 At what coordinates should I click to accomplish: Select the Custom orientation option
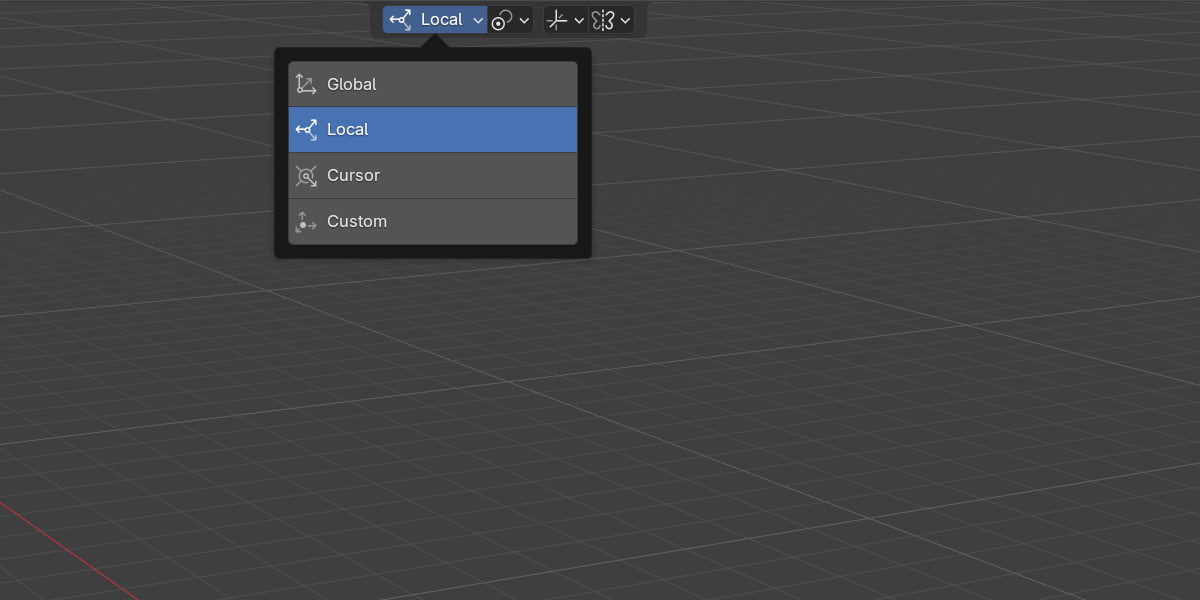tap(433, 222)
